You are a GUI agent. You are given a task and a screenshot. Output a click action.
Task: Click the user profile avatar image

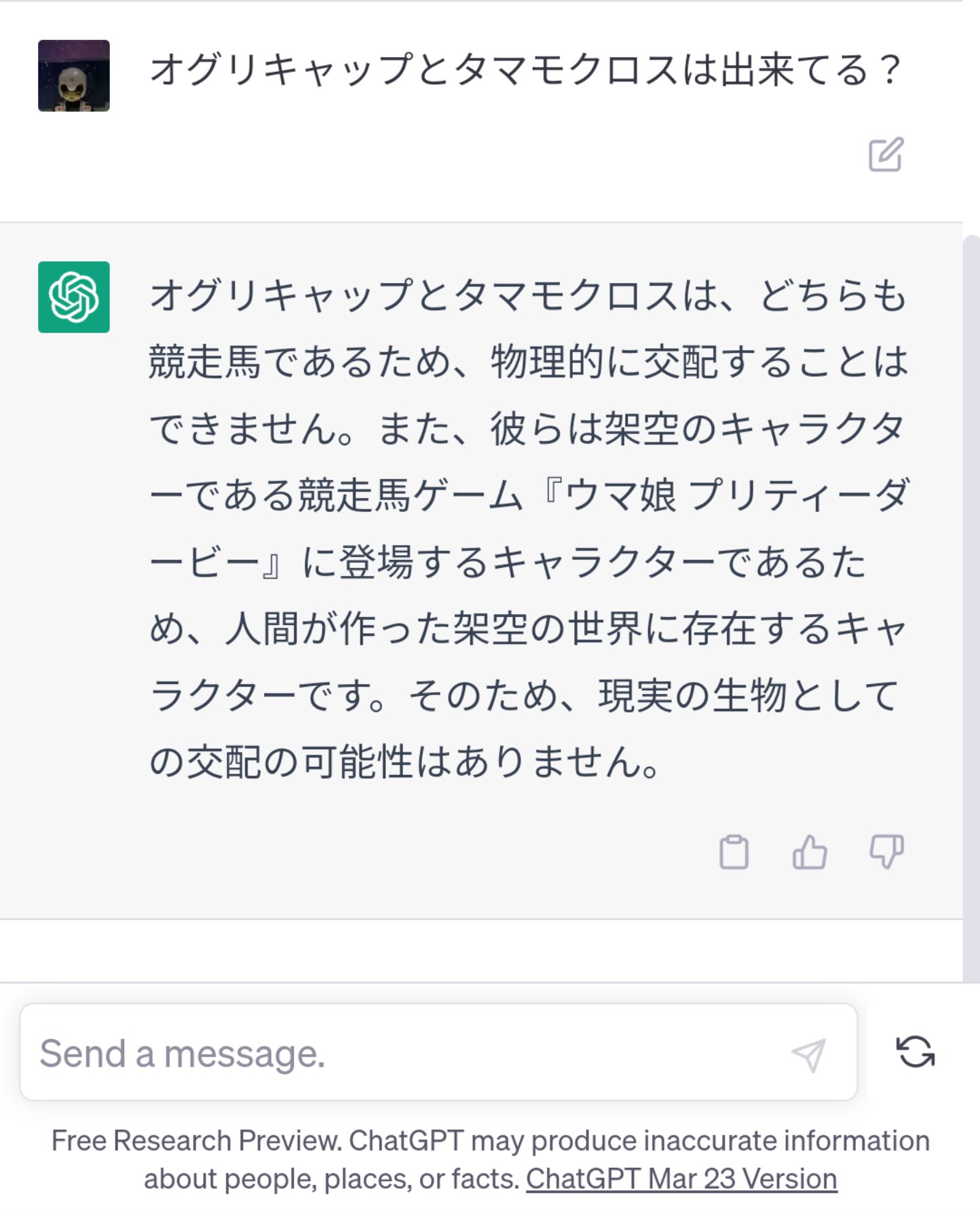[x=74, y=76]
